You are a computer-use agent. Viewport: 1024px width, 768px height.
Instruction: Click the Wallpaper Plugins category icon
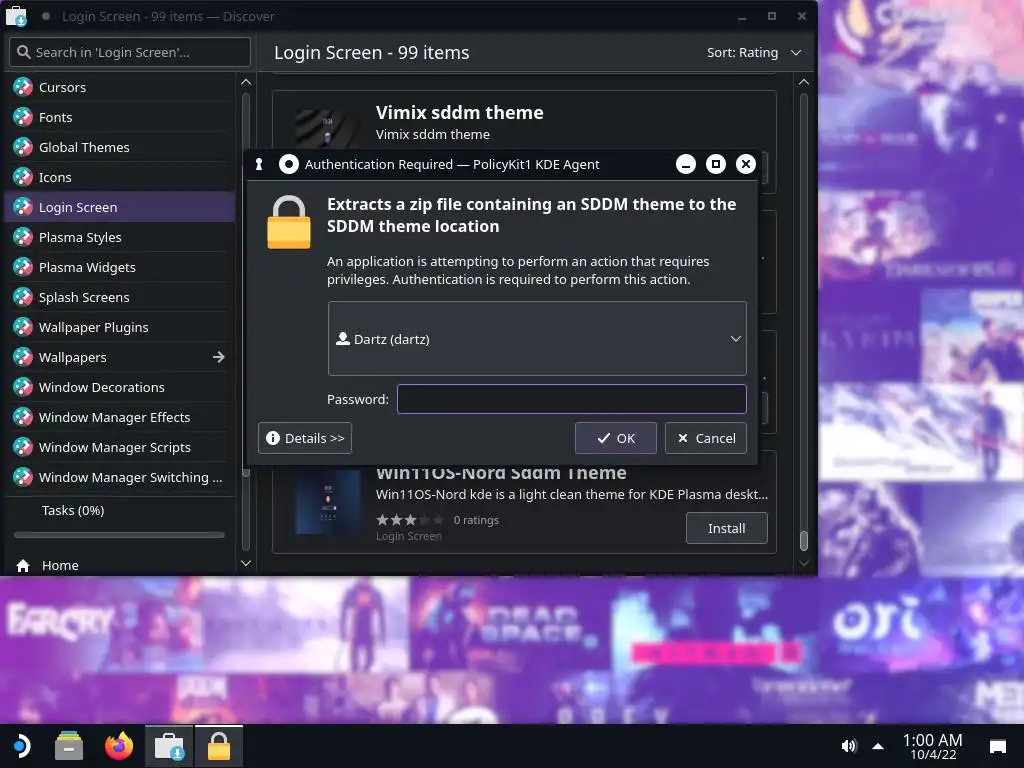pyautogui.click(x=23, y=327)
